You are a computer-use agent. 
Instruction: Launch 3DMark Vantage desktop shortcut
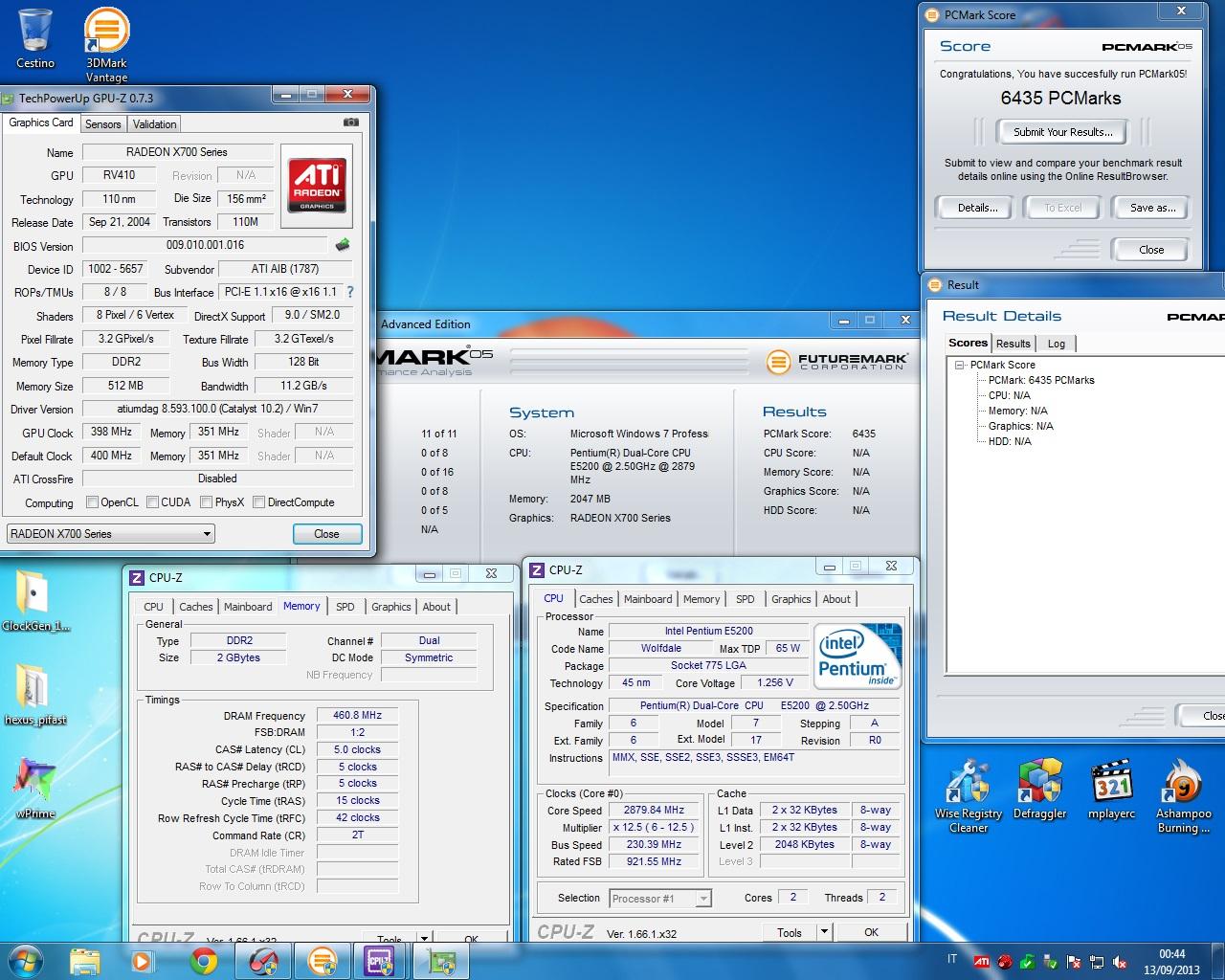coord(106,45)
